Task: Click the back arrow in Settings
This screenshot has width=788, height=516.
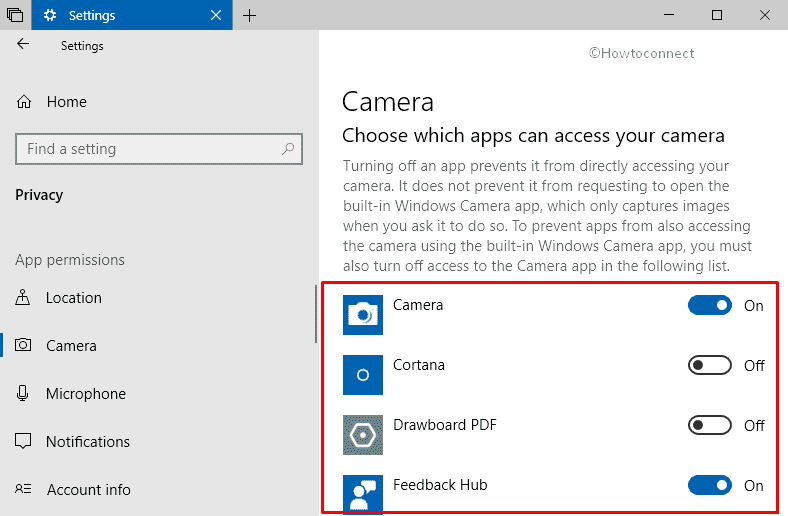Action: (23, 44)
